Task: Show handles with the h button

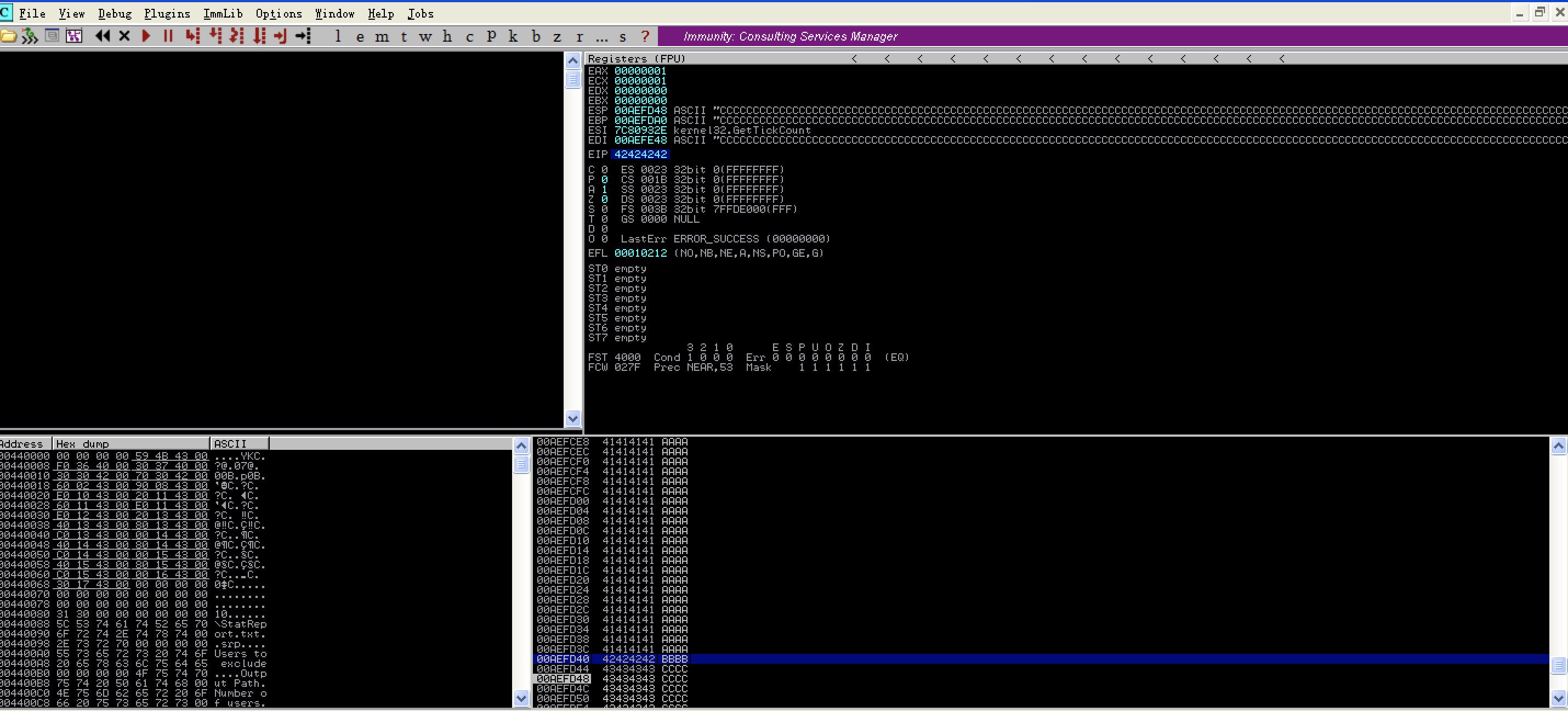Action: click(447, 36)
